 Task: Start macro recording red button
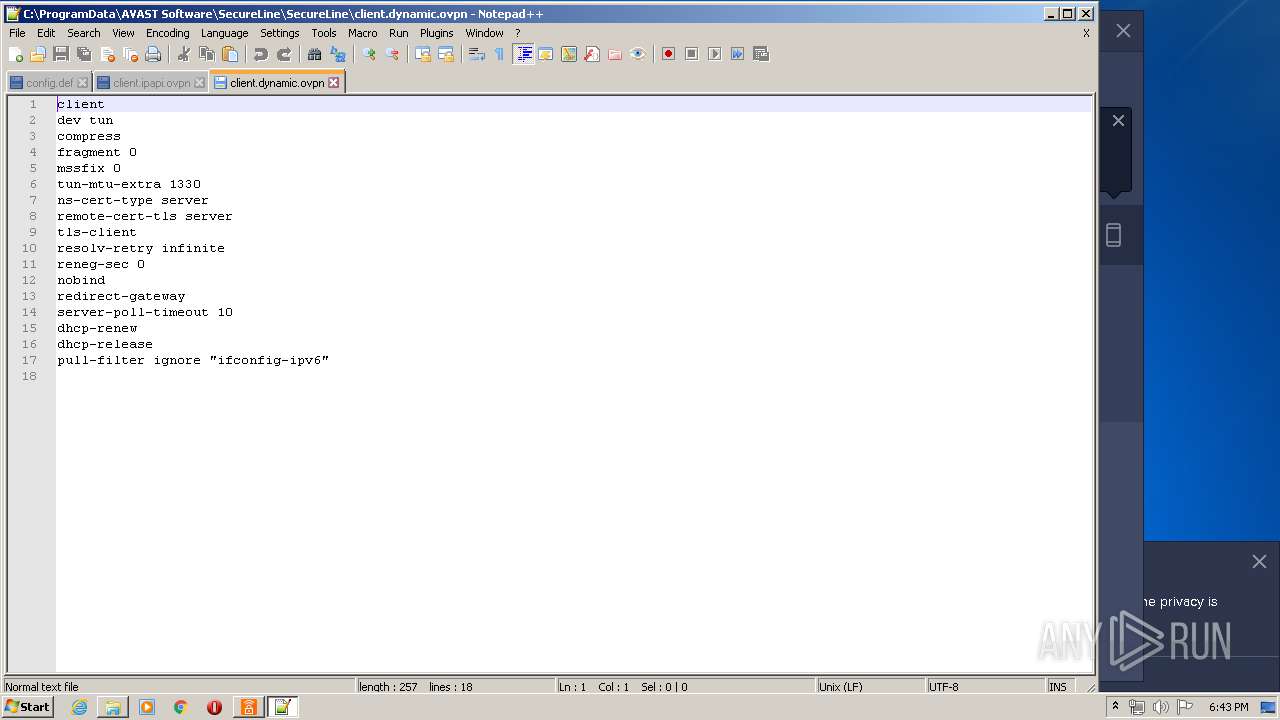[669, 54]
